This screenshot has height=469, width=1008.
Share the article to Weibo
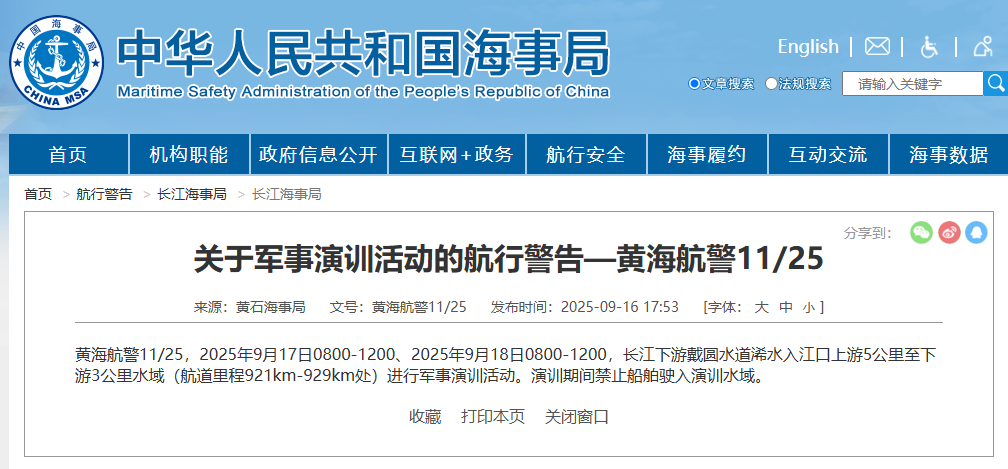click(x=949, y=233)
